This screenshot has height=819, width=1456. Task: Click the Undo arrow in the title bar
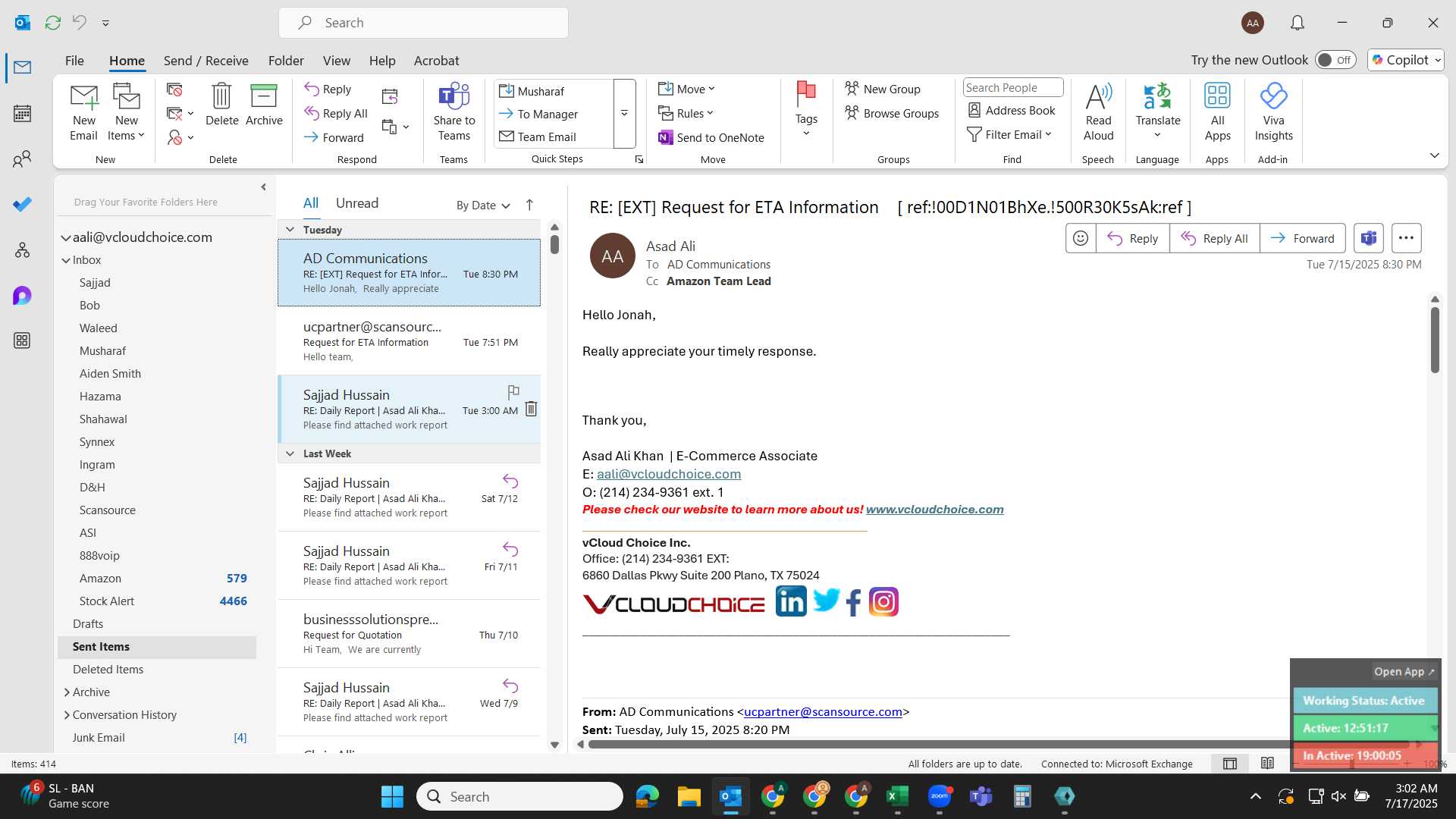pyautogui.click(x=80, y=23)
